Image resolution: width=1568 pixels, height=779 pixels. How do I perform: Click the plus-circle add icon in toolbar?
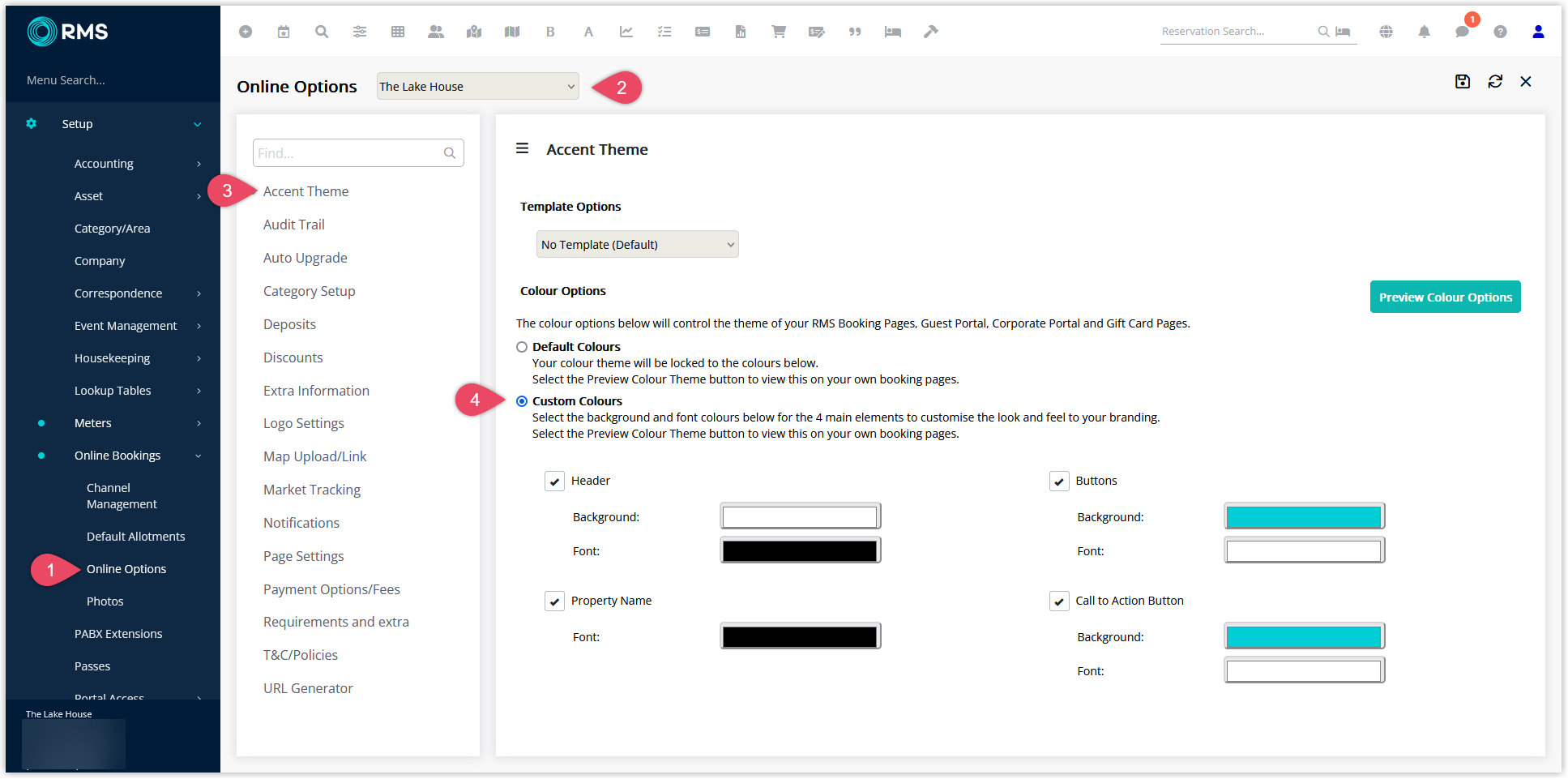[x=246, y=32]
